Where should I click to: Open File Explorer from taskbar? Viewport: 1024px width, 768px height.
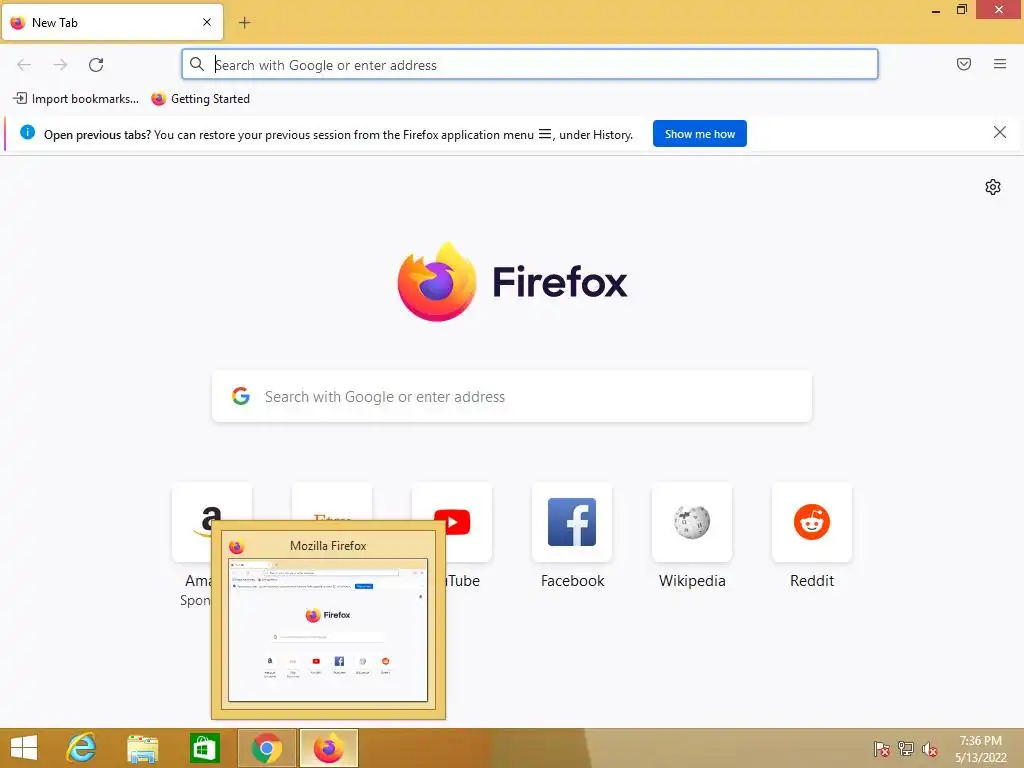[x=142, y=748]
